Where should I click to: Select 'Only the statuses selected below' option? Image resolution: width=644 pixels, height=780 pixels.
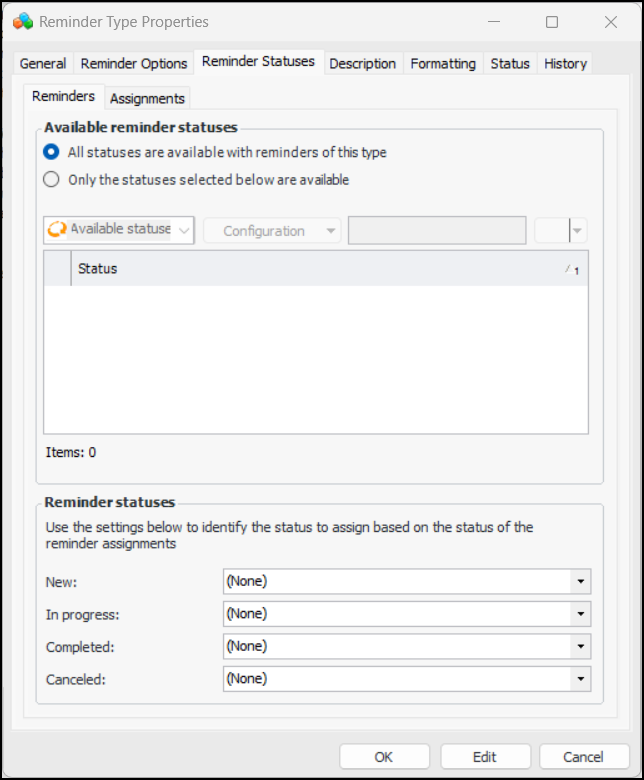52,181
